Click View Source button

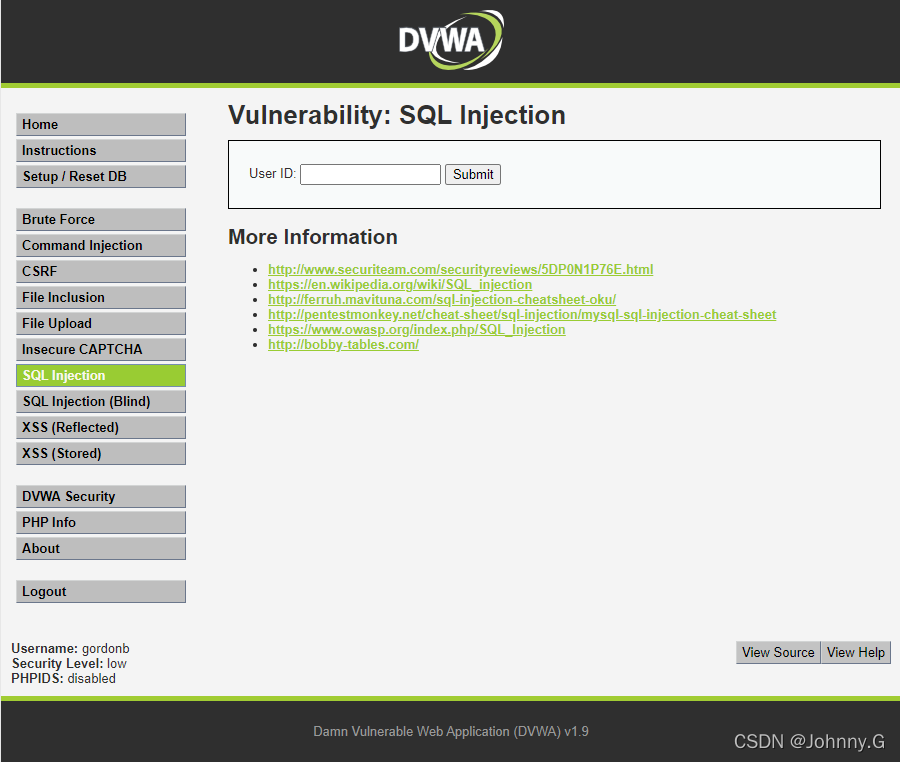coord(778,652)
